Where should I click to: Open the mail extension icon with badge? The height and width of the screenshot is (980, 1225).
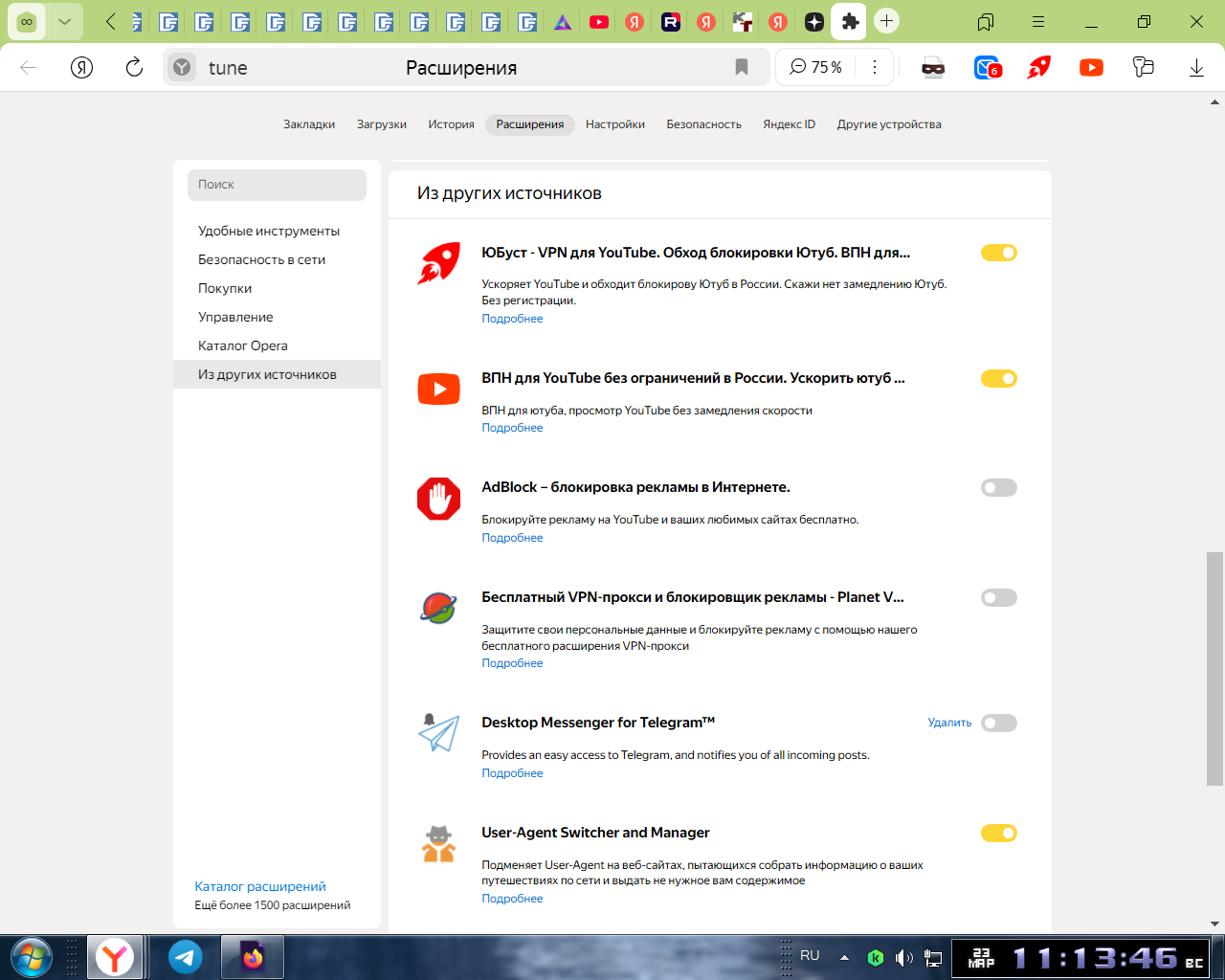pos(987,67)
